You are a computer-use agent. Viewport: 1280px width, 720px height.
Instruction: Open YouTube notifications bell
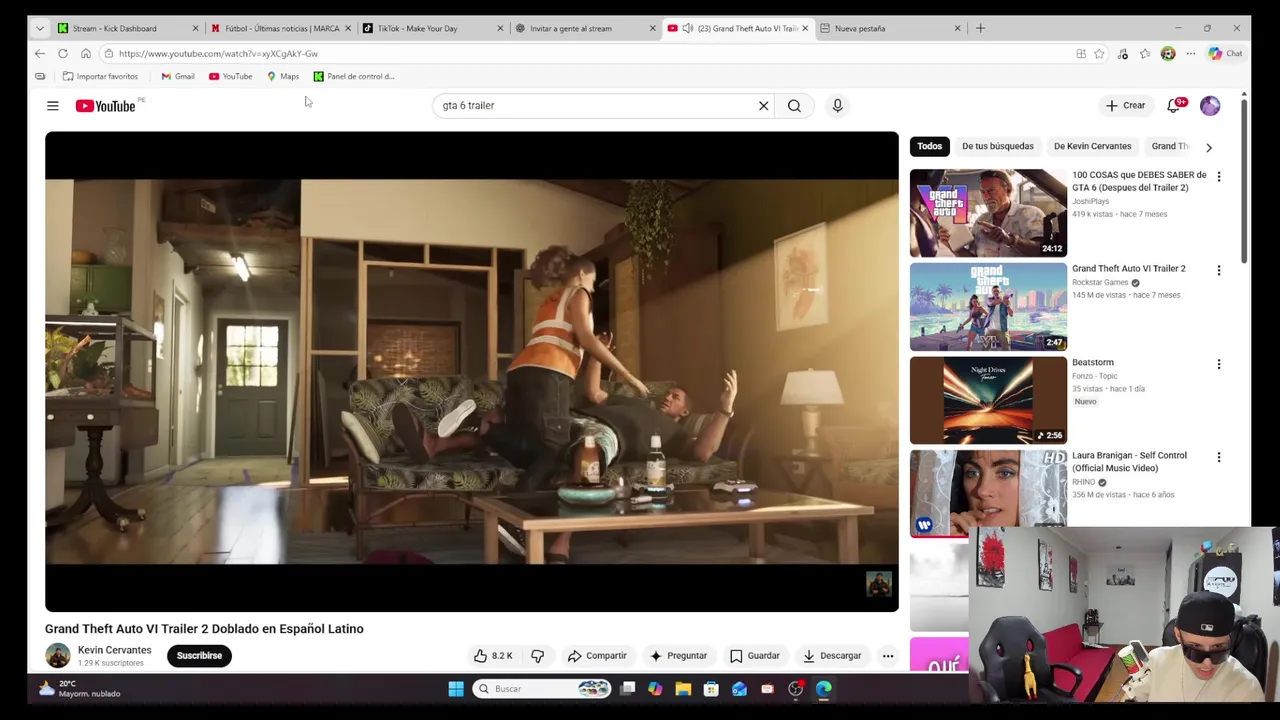click(x=1174, y=105)
